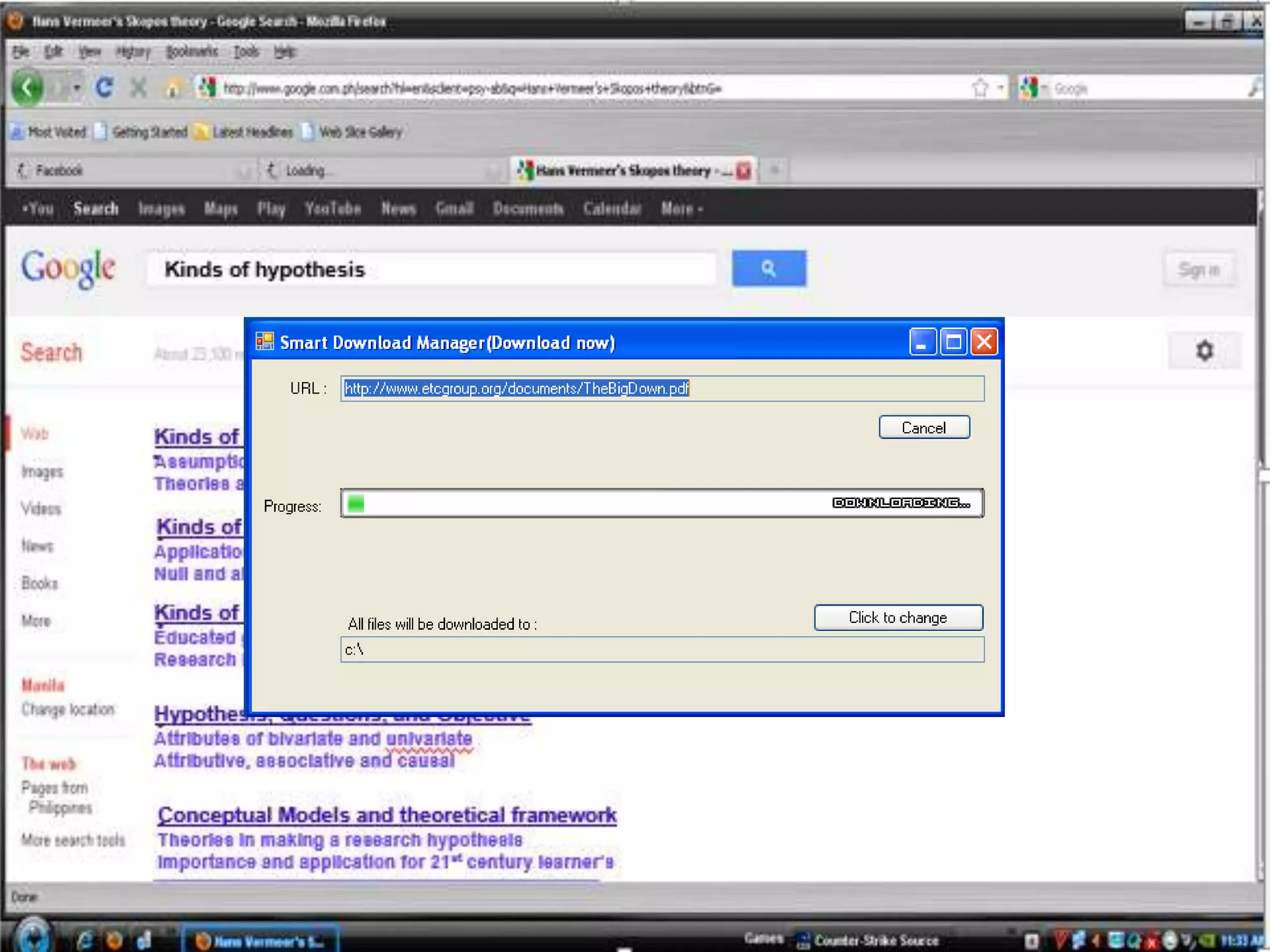Viewport: 1270px width, 952px height.
Task: Click the download progress bar
Action: click(661, 503)
